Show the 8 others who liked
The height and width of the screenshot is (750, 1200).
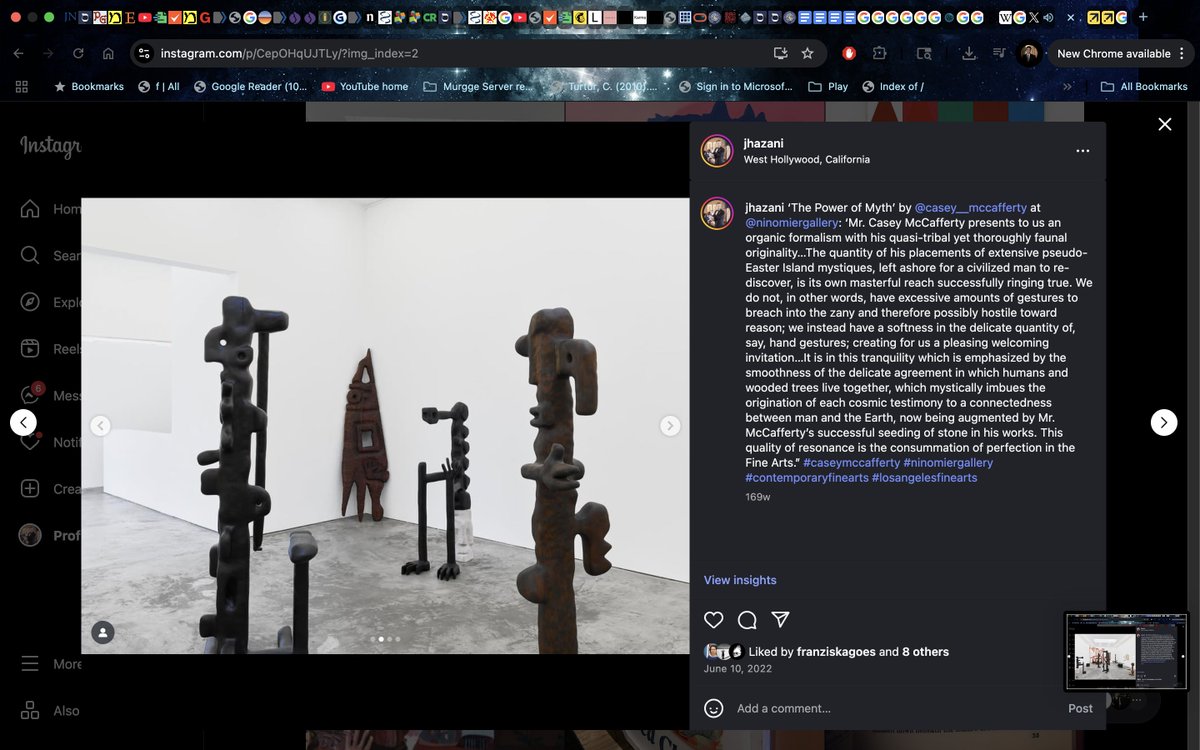[925, 651]
